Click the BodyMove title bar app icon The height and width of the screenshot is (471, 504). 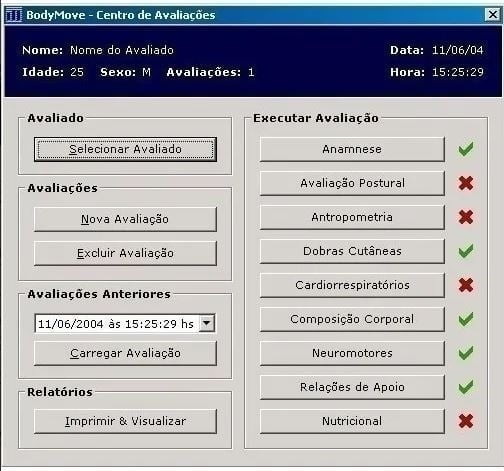14,15
